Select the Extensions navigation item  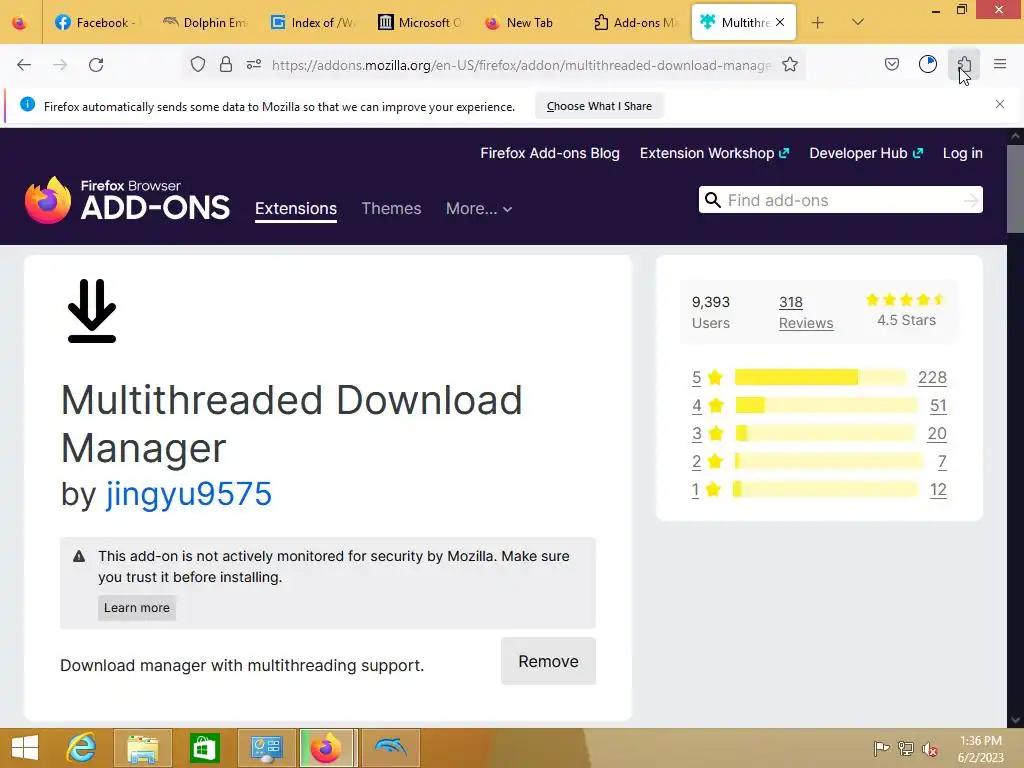[296, 208]
